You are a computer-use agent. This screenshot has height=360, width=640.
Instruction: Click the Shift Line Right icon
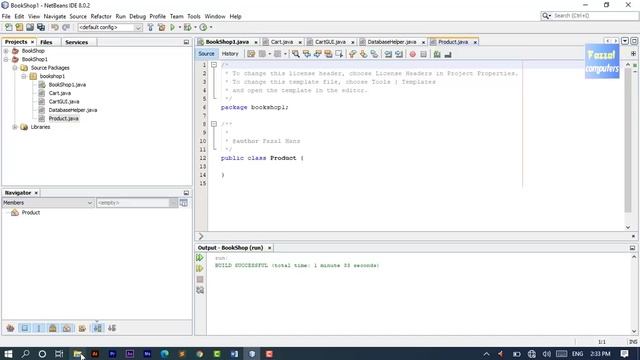399,54
